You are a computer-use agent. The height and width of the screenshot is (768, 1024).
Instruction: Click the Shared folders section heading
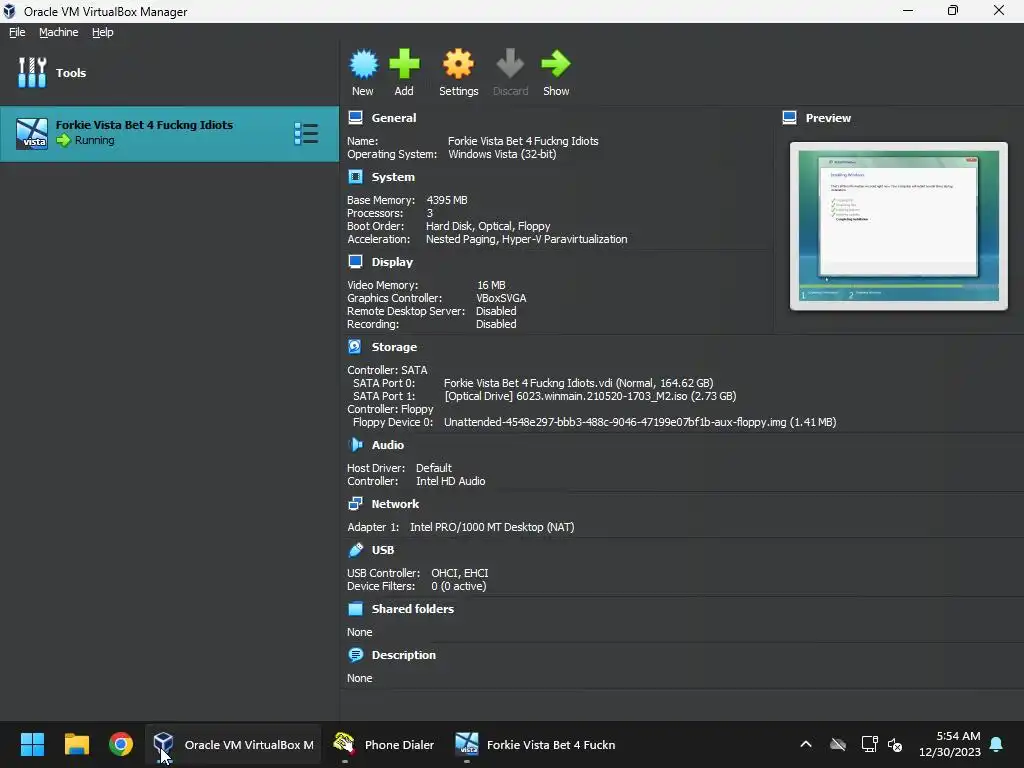(413, 609)
